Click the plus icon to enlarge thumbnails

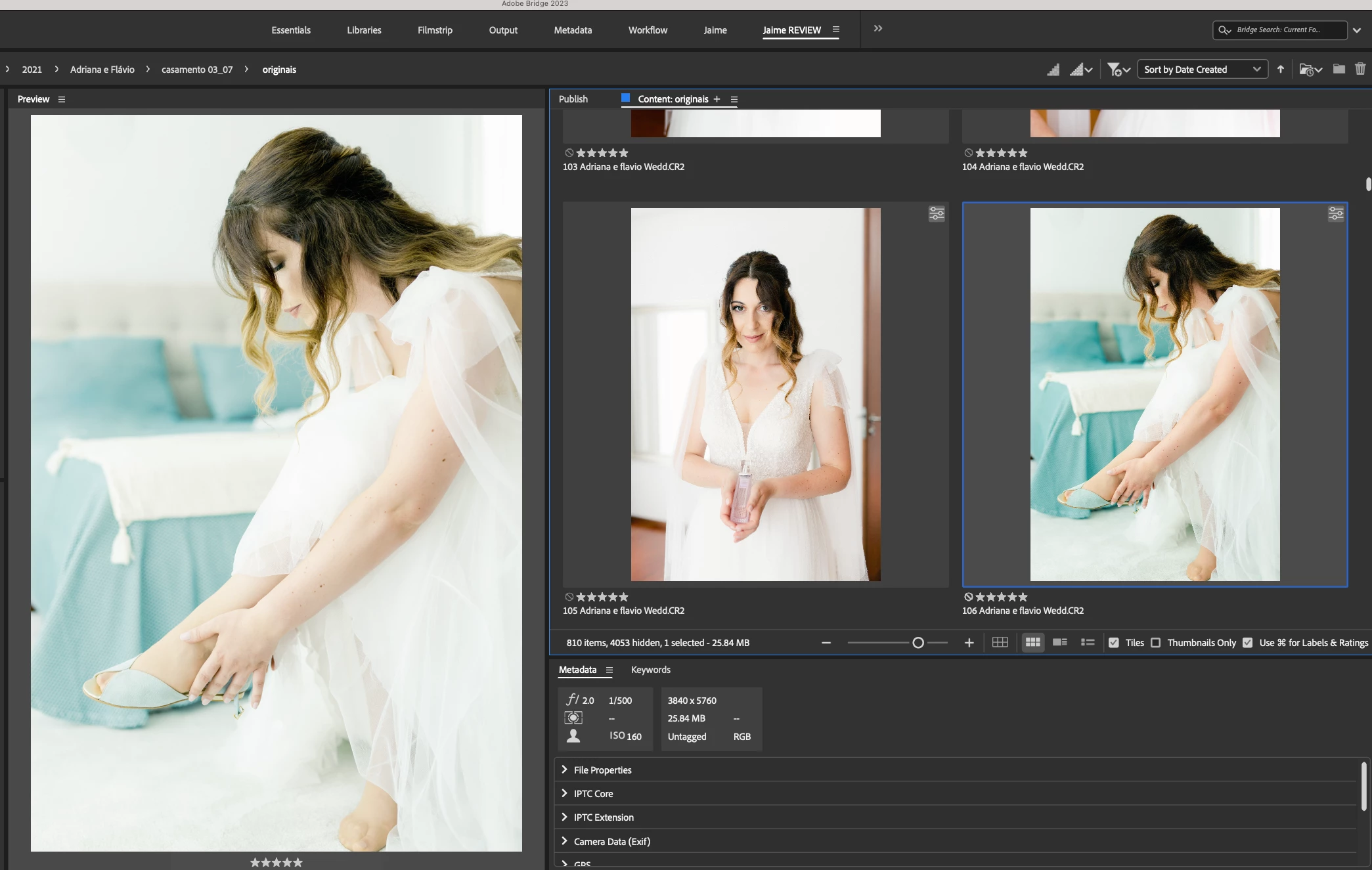click(x=969, y=642)
